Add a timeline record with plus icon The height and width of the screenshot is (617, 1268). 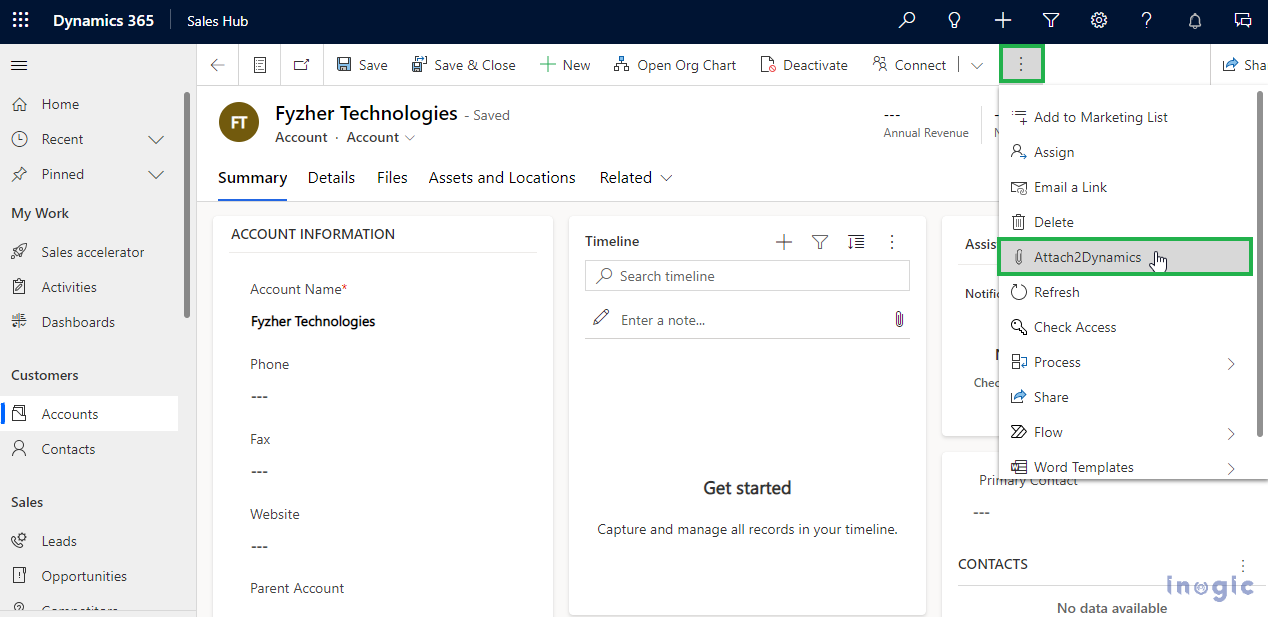[x=784, y=242]
